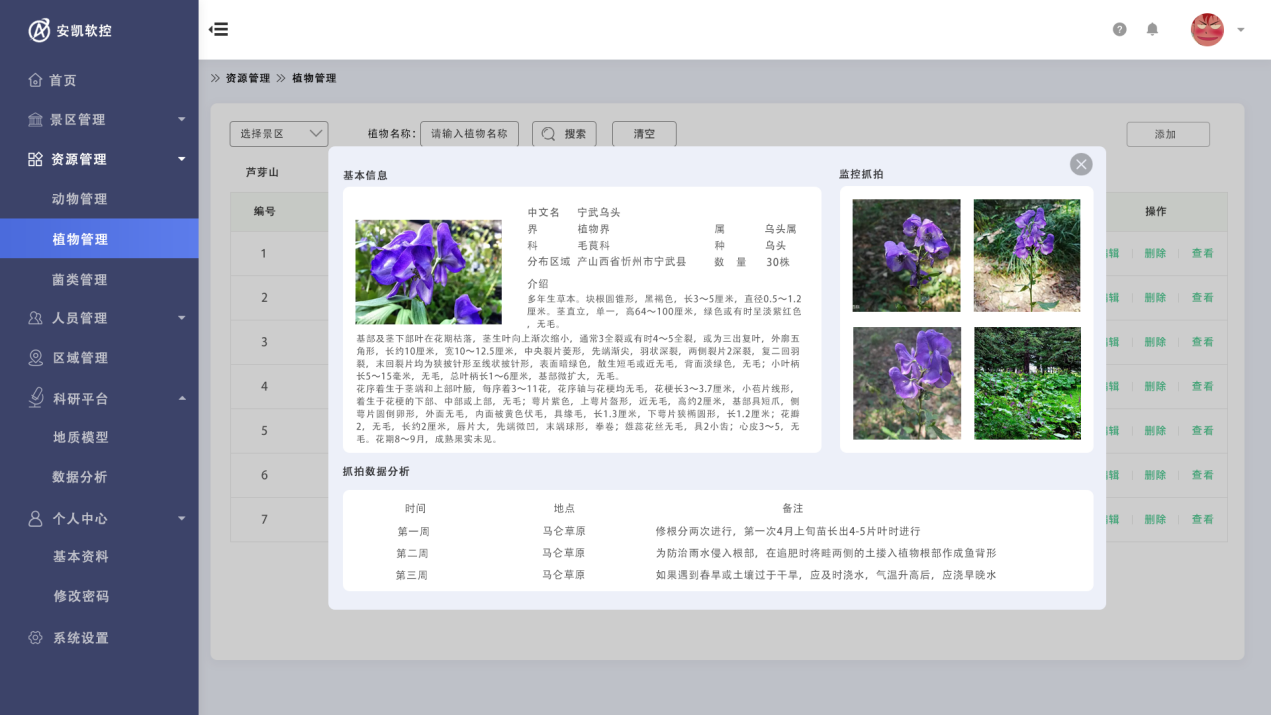Image resolution: width=1271 pixels, height=715 pixels.
Task: Click the 添加 button
Action: (1167, 134)
